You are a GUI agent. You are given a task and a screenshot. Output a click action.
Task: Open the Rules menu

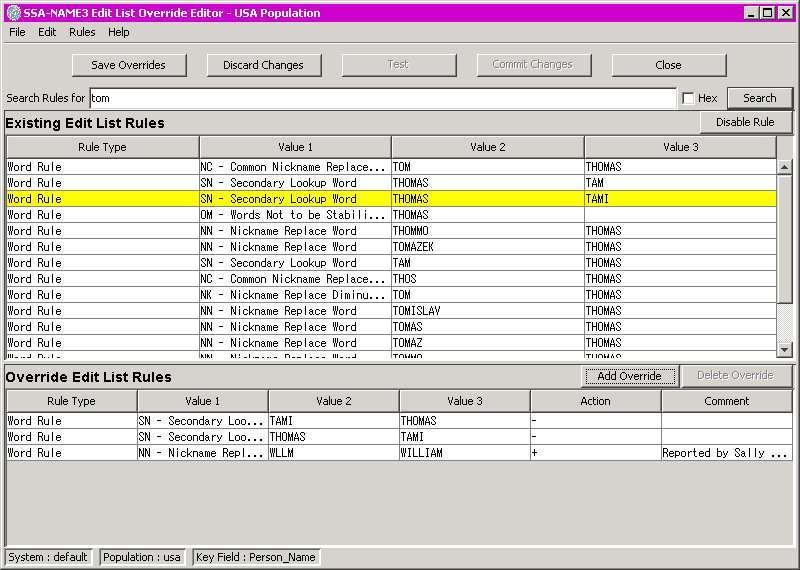tap(82, 32)
